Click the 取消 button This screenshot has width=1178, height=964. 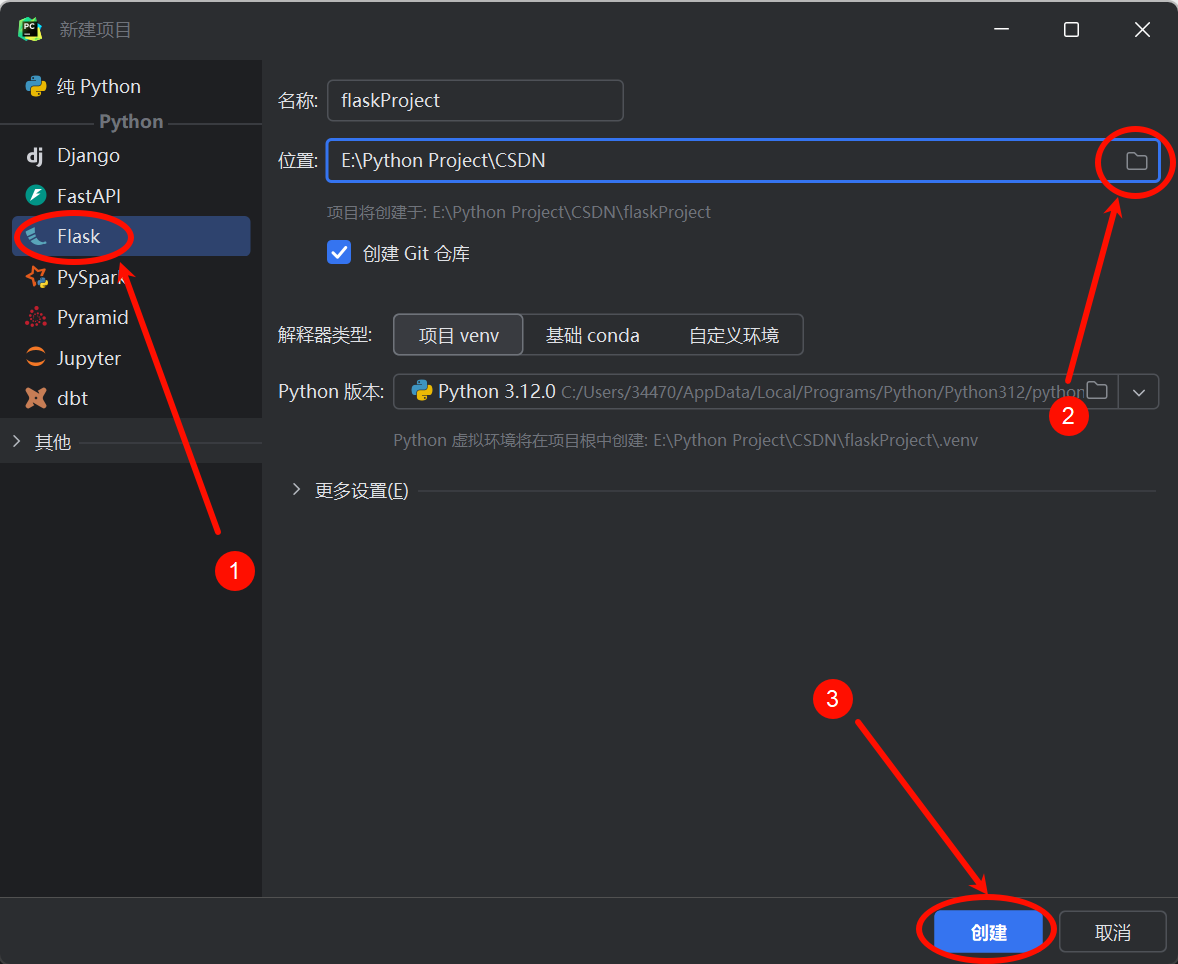point(1113,932)
